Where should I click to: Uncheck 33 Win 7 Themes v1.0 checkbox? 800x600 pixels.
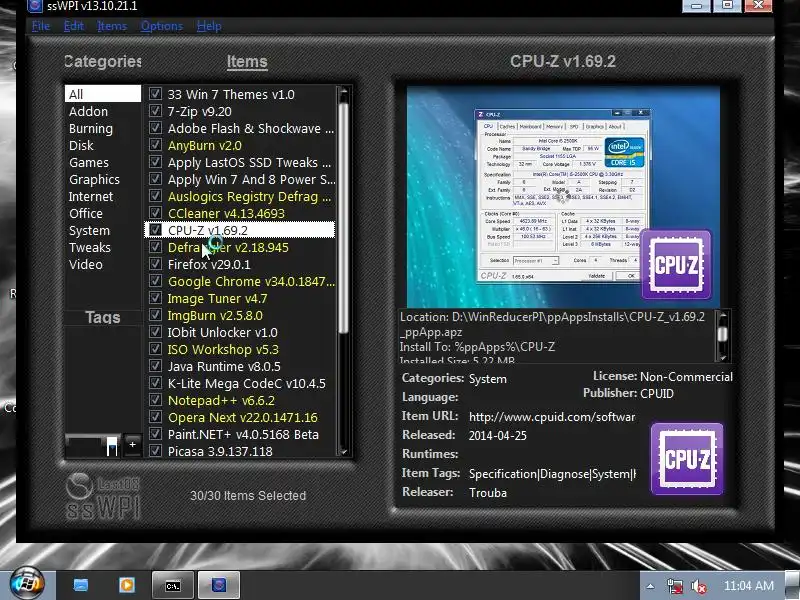pos(155,94)
